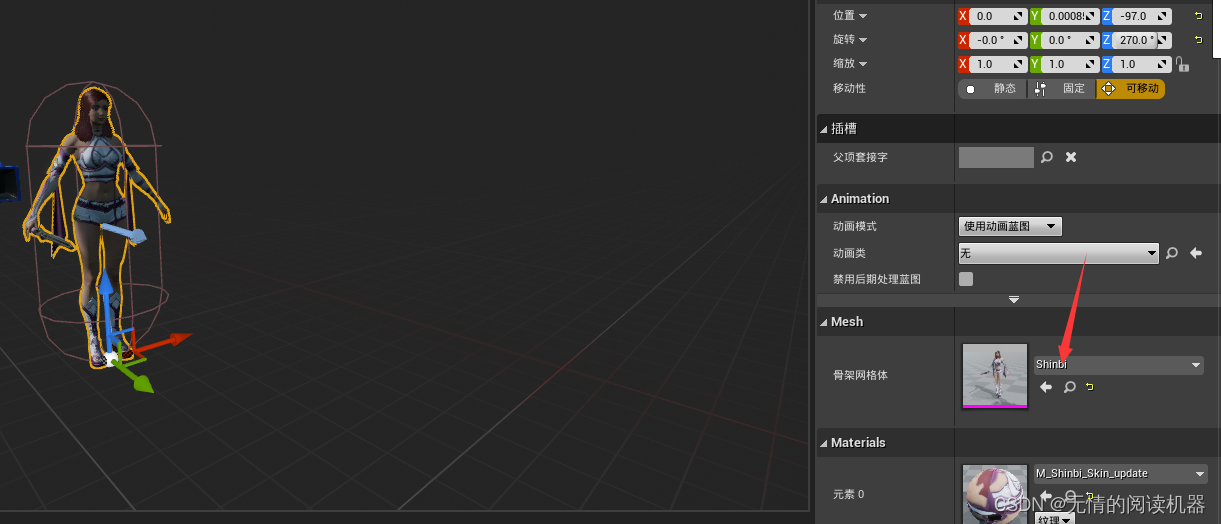Reset rotation to default with yellow arrow
The image size is (1221, 524).
1198,40
